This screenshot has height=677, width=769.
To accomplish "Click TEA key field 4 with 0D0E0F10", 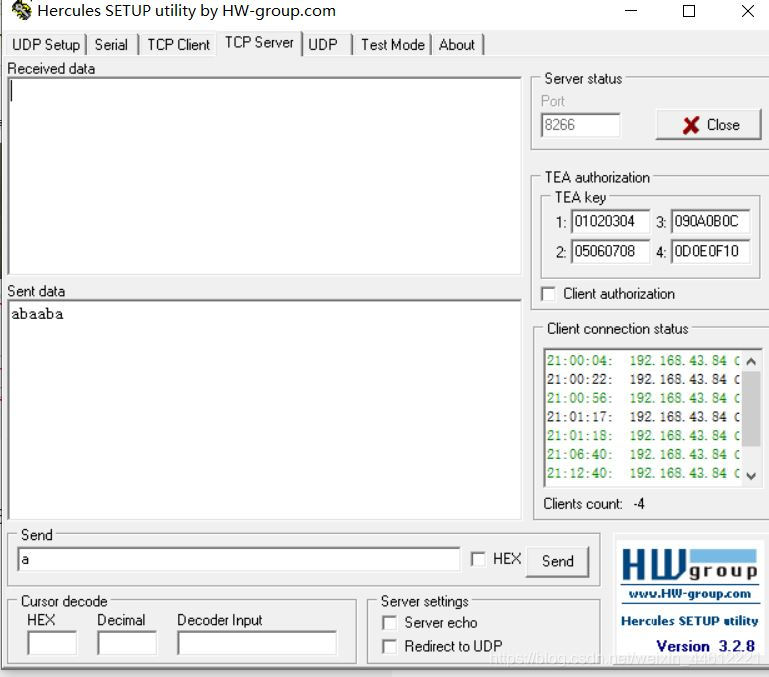I will pos(710,251).
